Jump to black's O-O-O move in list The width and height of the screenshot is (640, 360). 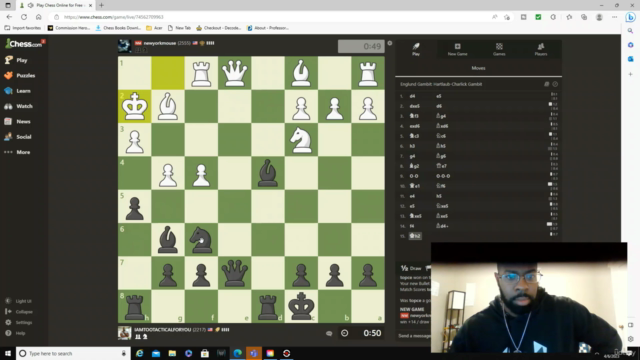click(x=443, y=176)
